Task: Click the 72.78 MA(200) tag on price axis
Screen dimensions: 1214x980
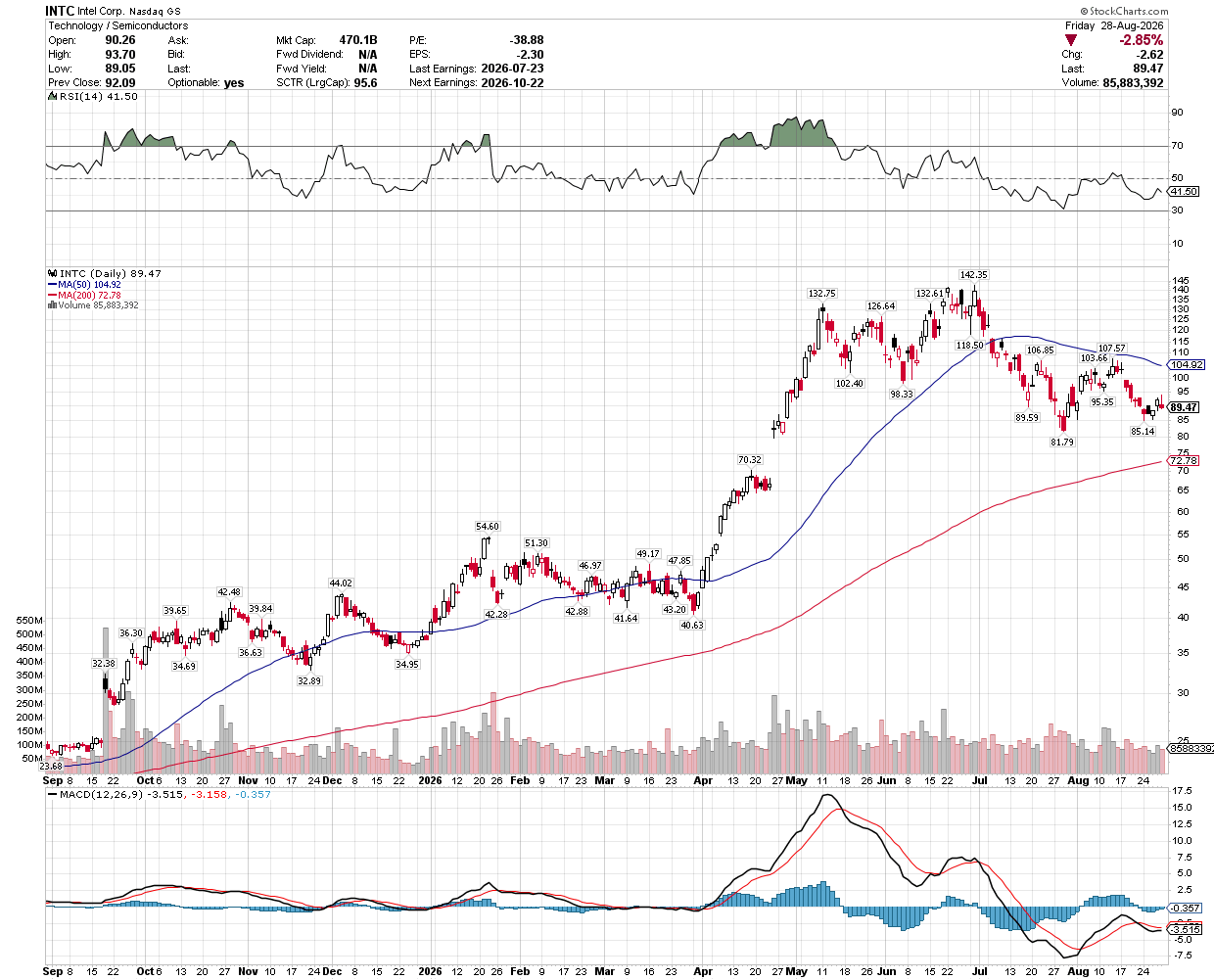Action: click(x=1183, y=460)
